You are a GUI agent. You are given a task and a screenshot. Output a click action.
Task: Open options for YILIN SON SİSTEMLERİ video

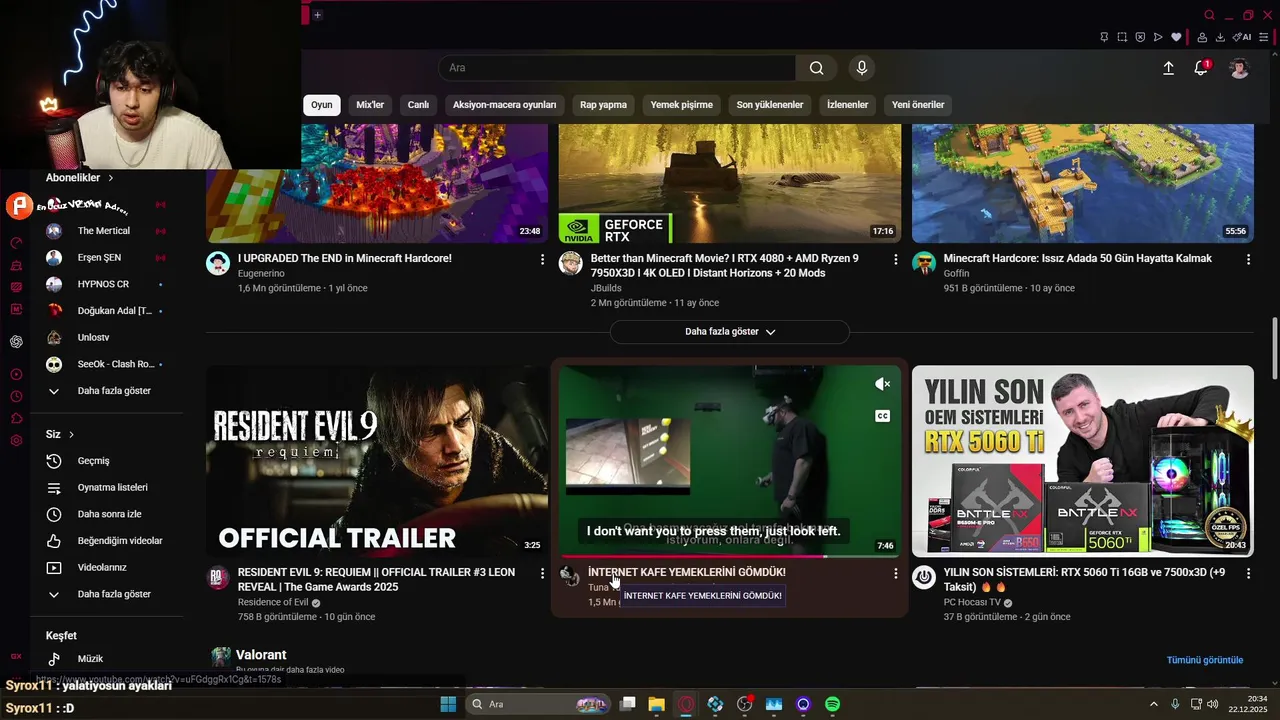pyautogui.click(x=1248, y=573)
